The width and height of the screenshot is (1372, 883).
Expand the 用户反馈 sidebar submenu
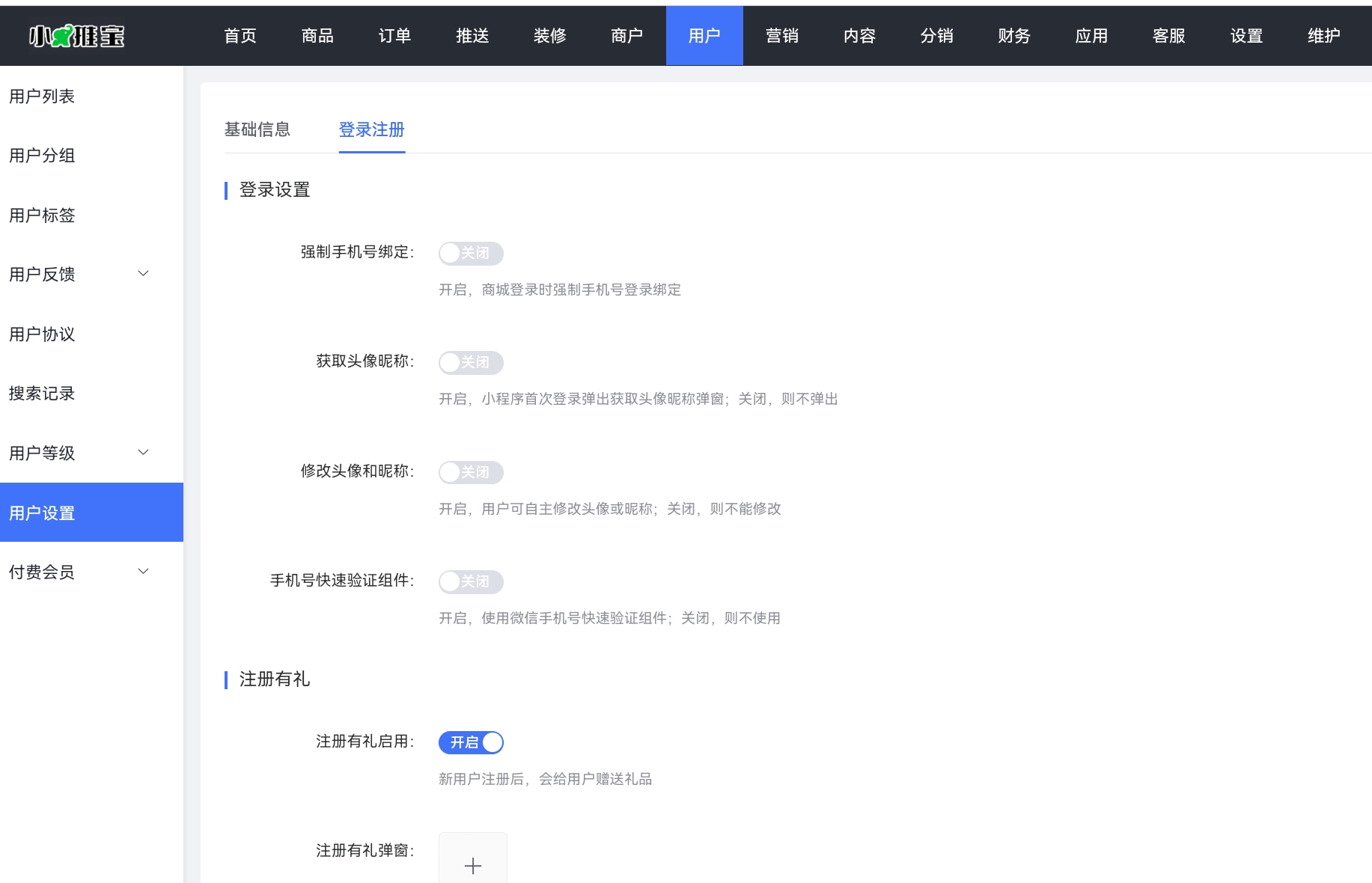click(x=79, y=275)
